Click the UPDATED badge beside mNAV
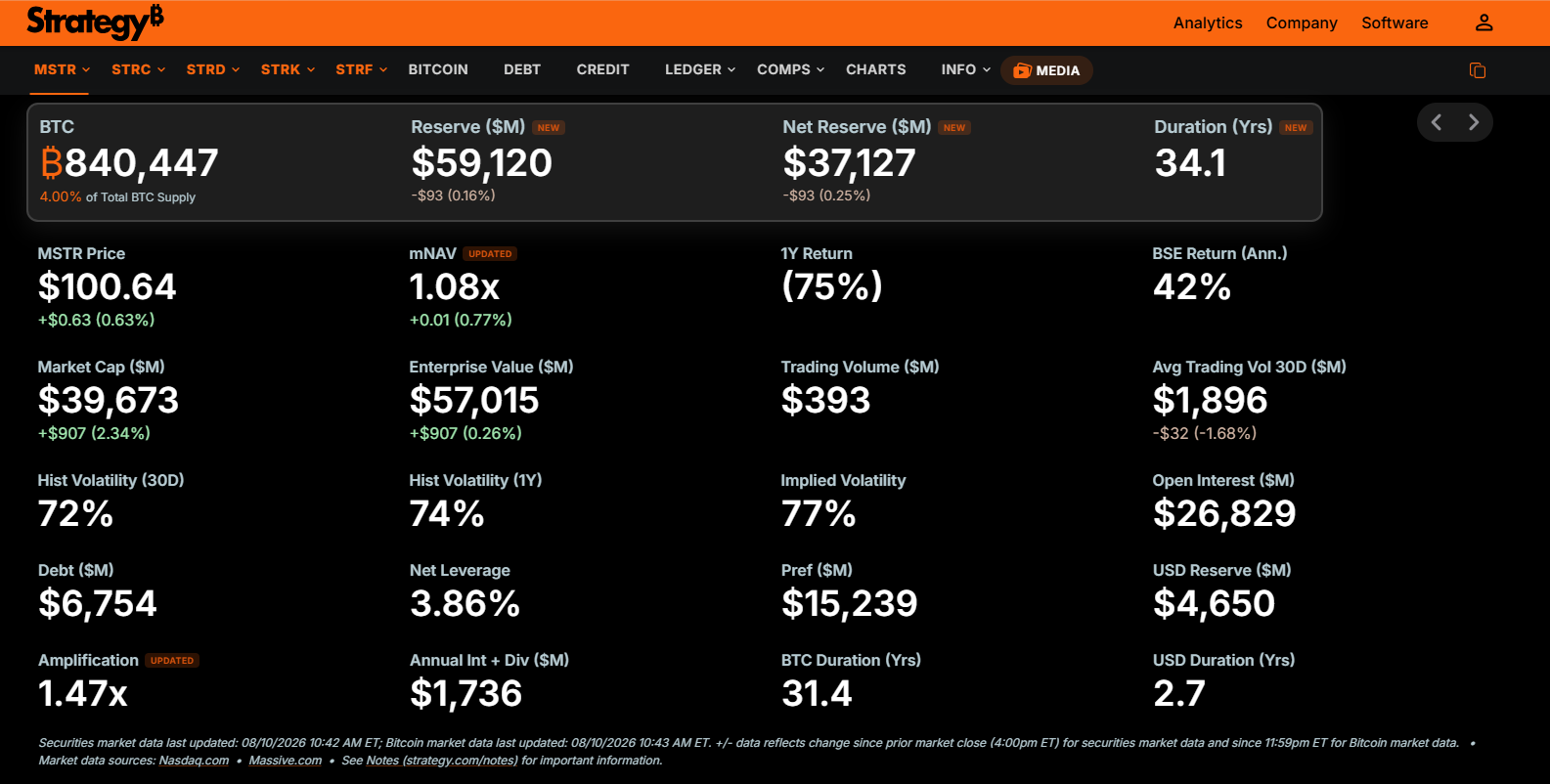This screenshot has height=784, width=1550. 490,254
